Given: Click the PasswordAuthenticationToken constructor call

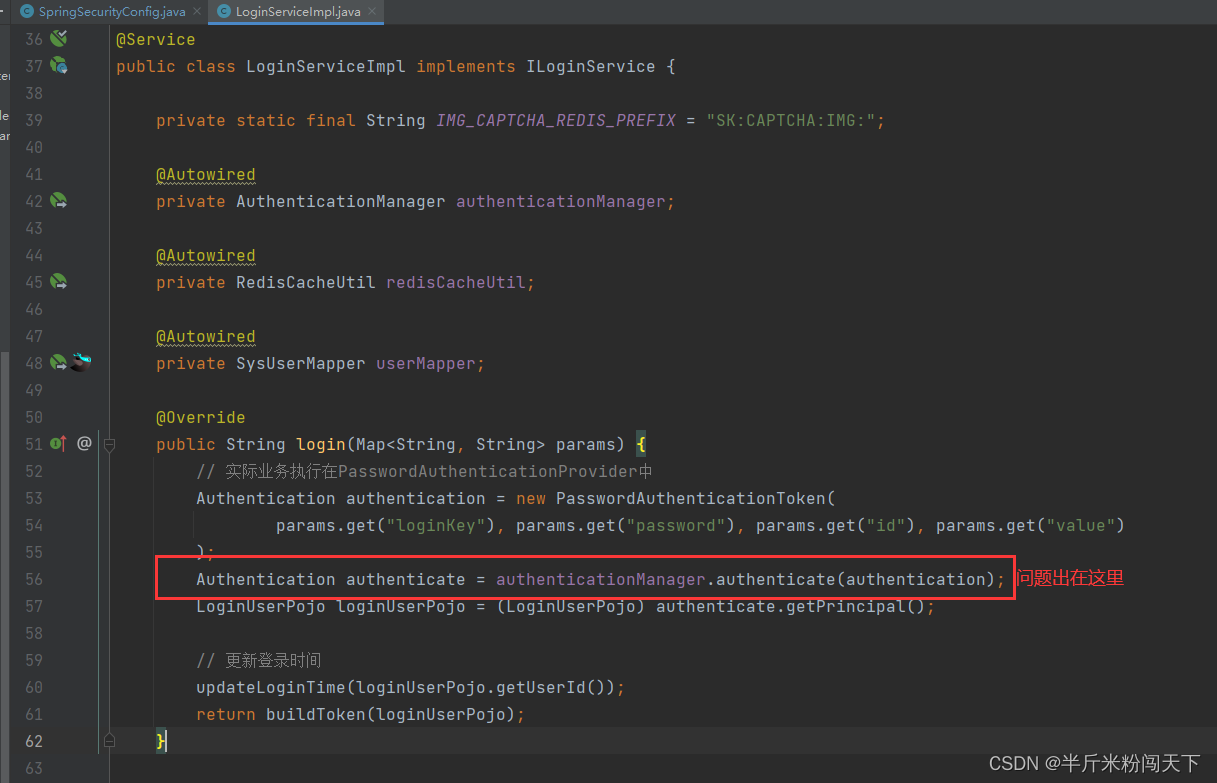Looking at the screenshot, I should 691,498.
